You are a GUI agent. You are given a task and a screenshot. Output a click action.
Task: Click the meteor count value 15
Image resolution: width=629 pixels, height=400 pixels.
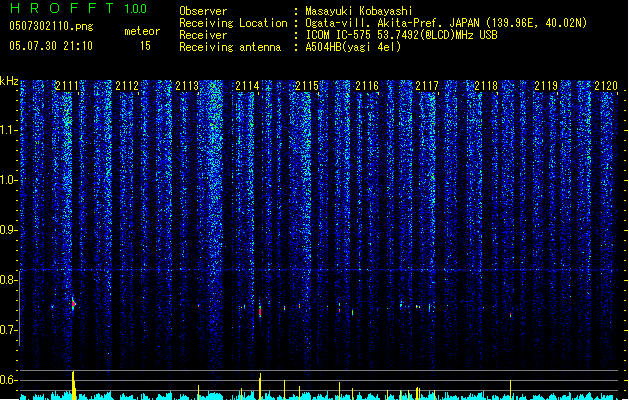[x=145, y=46]
